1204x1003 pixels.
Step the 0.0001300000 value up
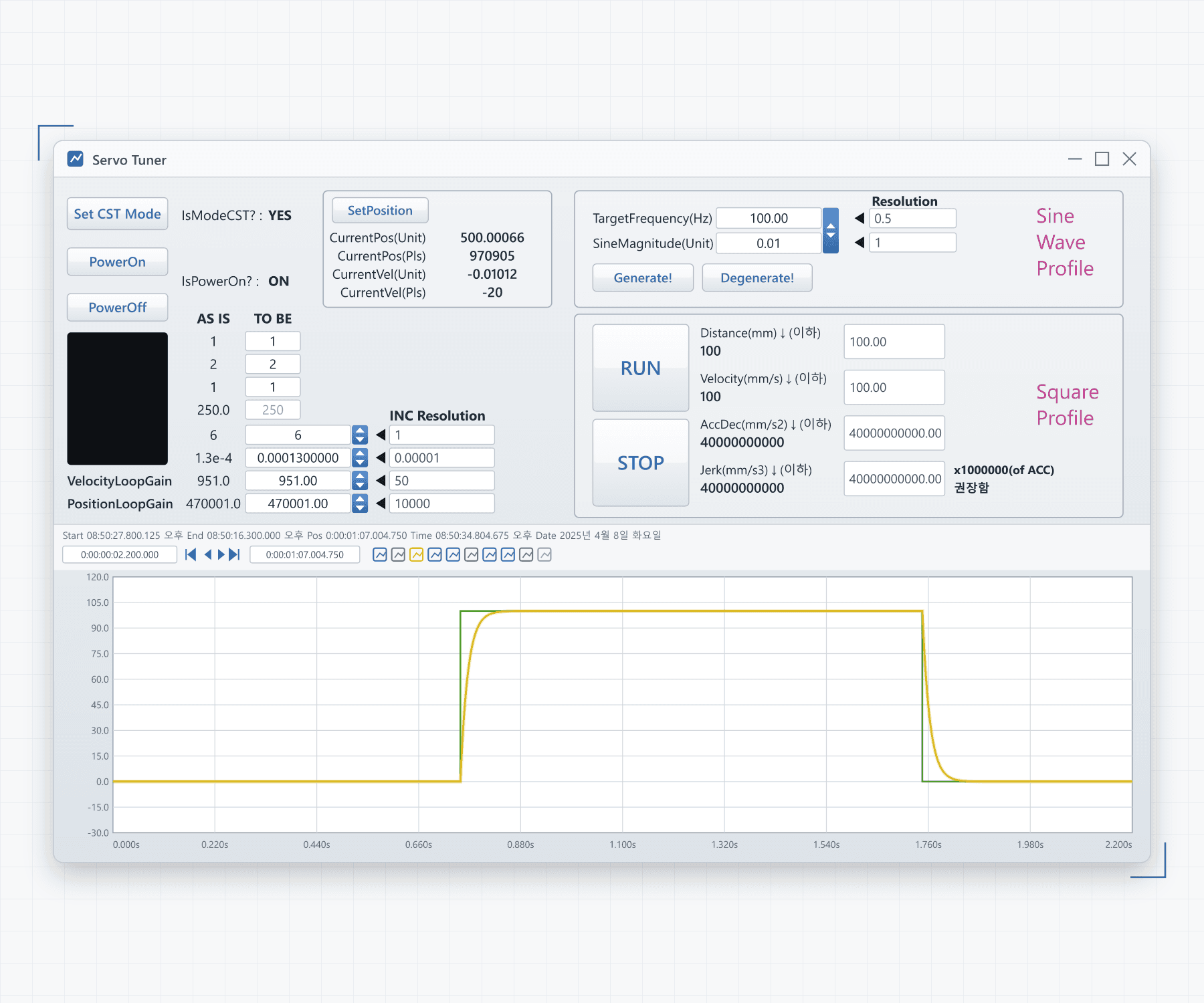click(x=360, y=453)
